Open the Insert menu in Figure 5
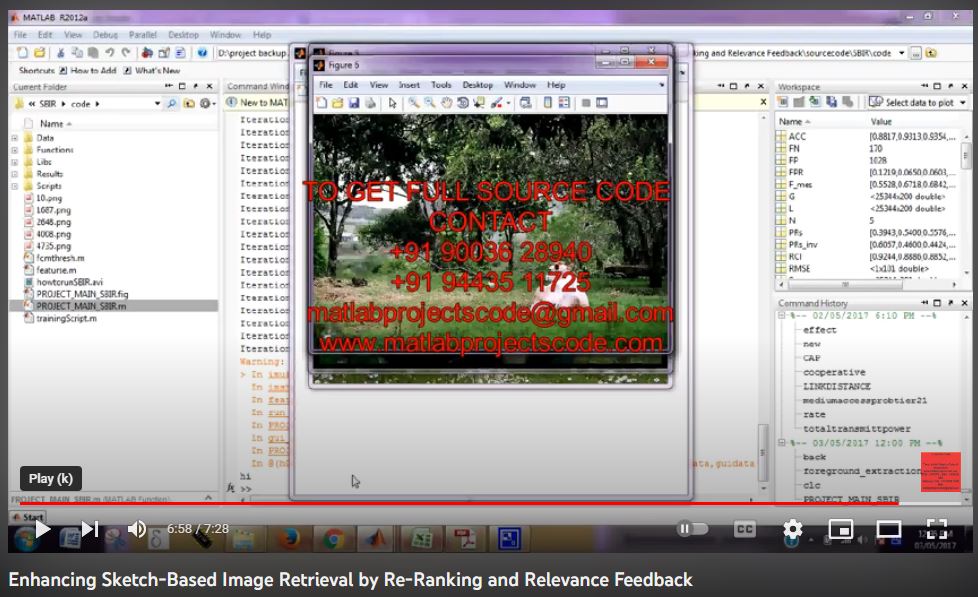 (x=409, y=86)
